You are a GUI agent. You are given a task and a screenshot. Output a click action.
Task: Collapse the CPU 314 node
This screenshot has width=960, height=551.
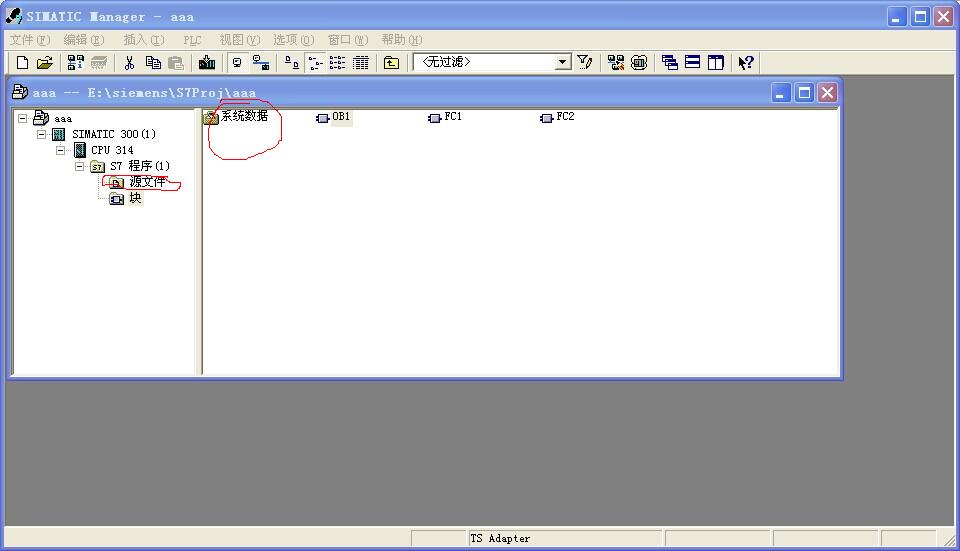(x=61, y=150)
